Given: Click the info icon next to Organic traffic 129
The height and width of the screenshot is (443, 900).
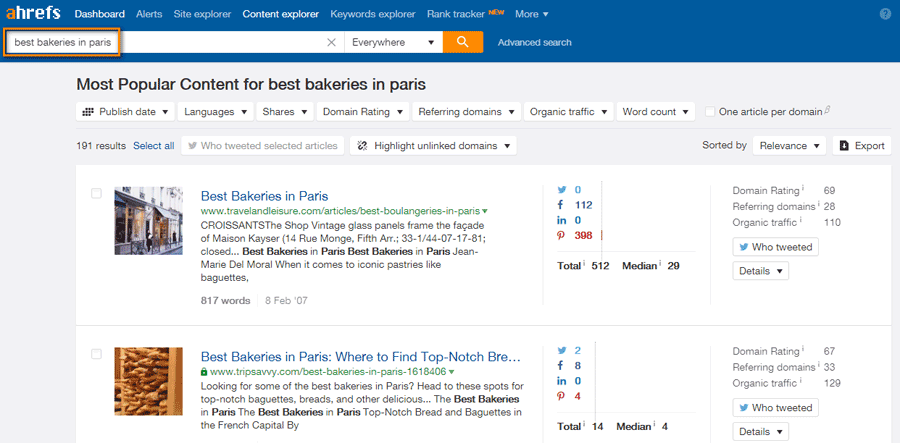Looking at the screenshot, I should (800, 381).
